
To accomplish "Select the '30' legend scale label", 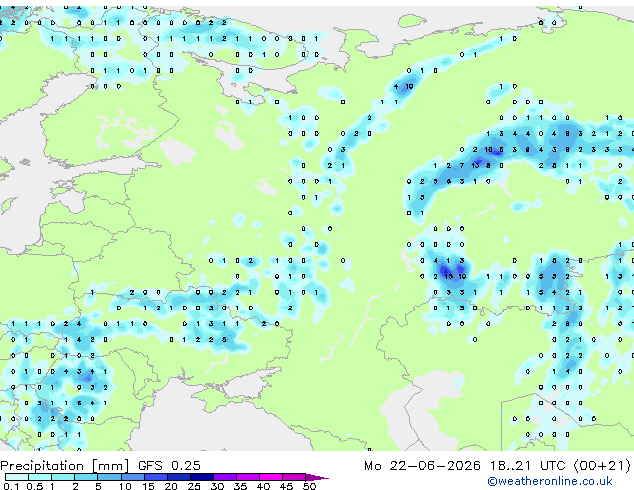I will 217,486.
